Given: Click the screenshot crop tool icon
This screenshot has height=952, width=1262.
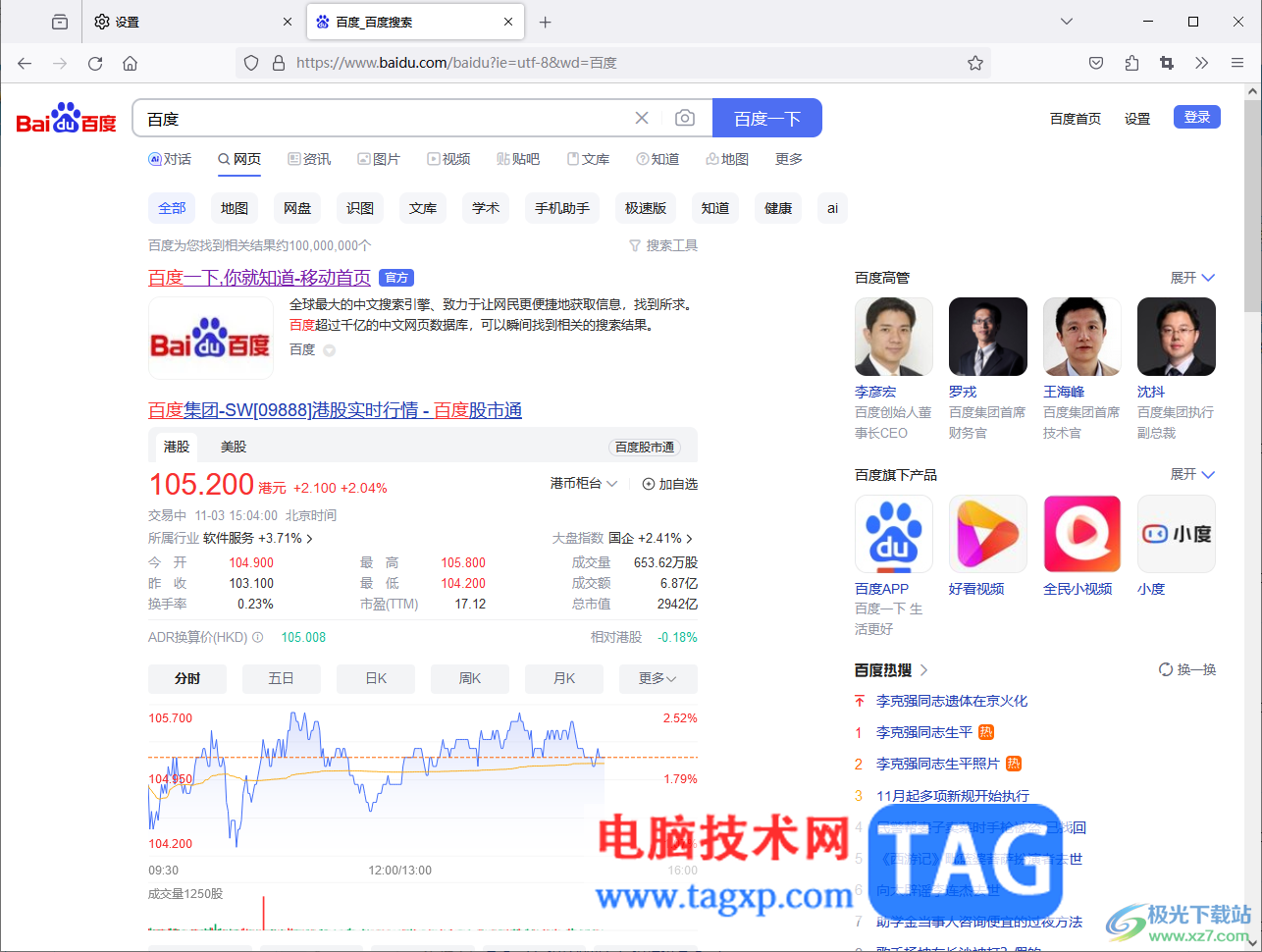Looking at the screenshot, I should pos(1167,63).
